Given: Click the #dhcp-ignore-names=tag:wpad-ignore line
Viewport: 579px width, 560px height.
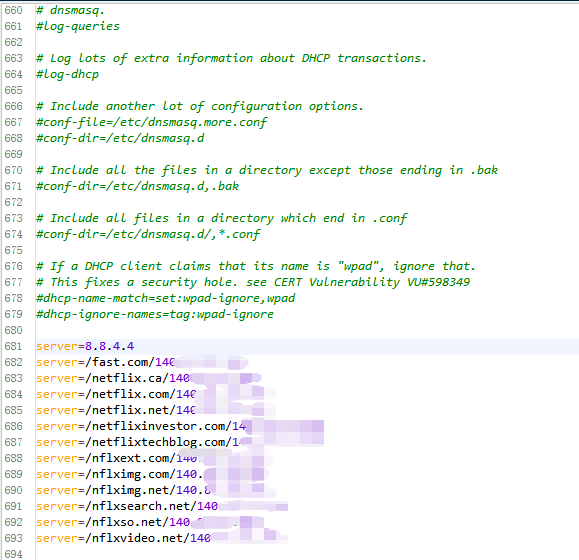Looking at the screenshot, I should [155, 315].
